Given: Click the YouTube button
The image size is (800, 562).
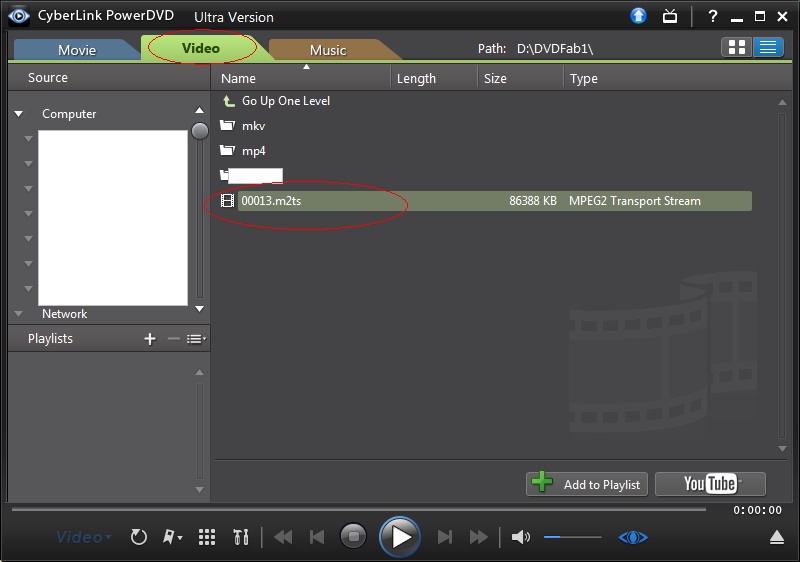Looking at the screenshot, I should (710, 484).
